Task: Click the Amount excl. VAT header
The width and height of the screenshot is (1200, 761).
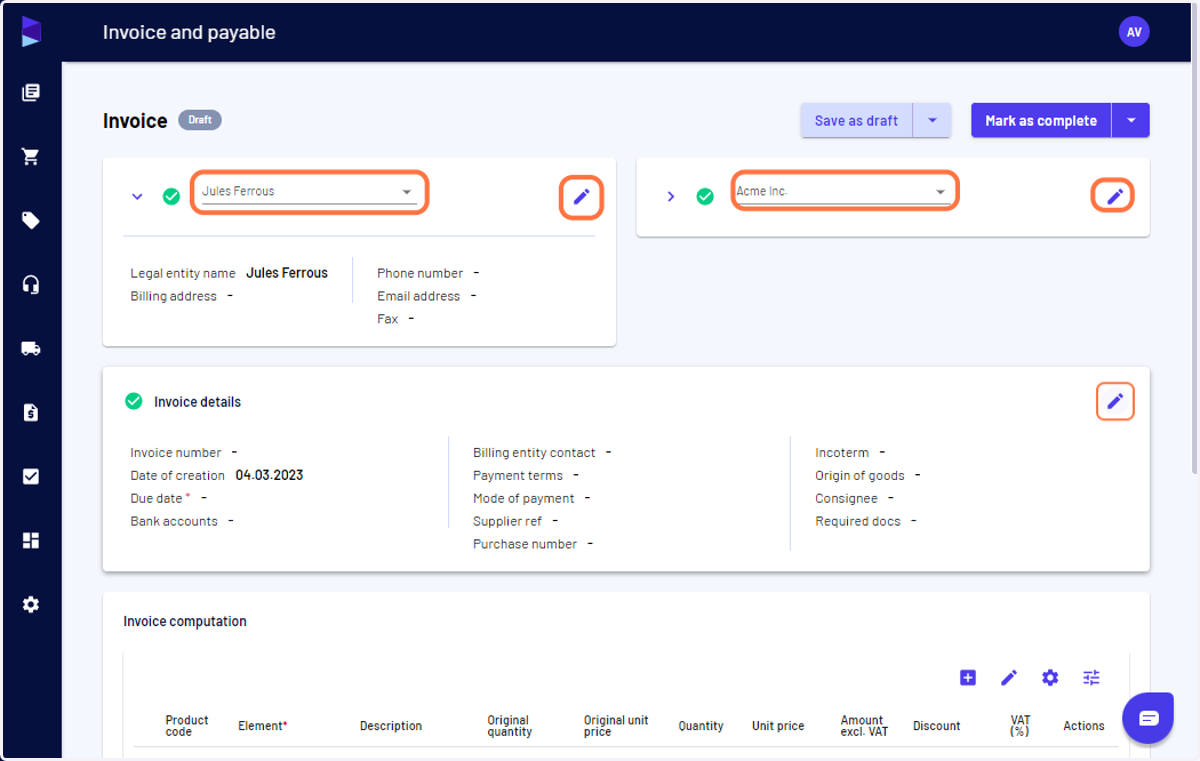Action: click(864, 726)
